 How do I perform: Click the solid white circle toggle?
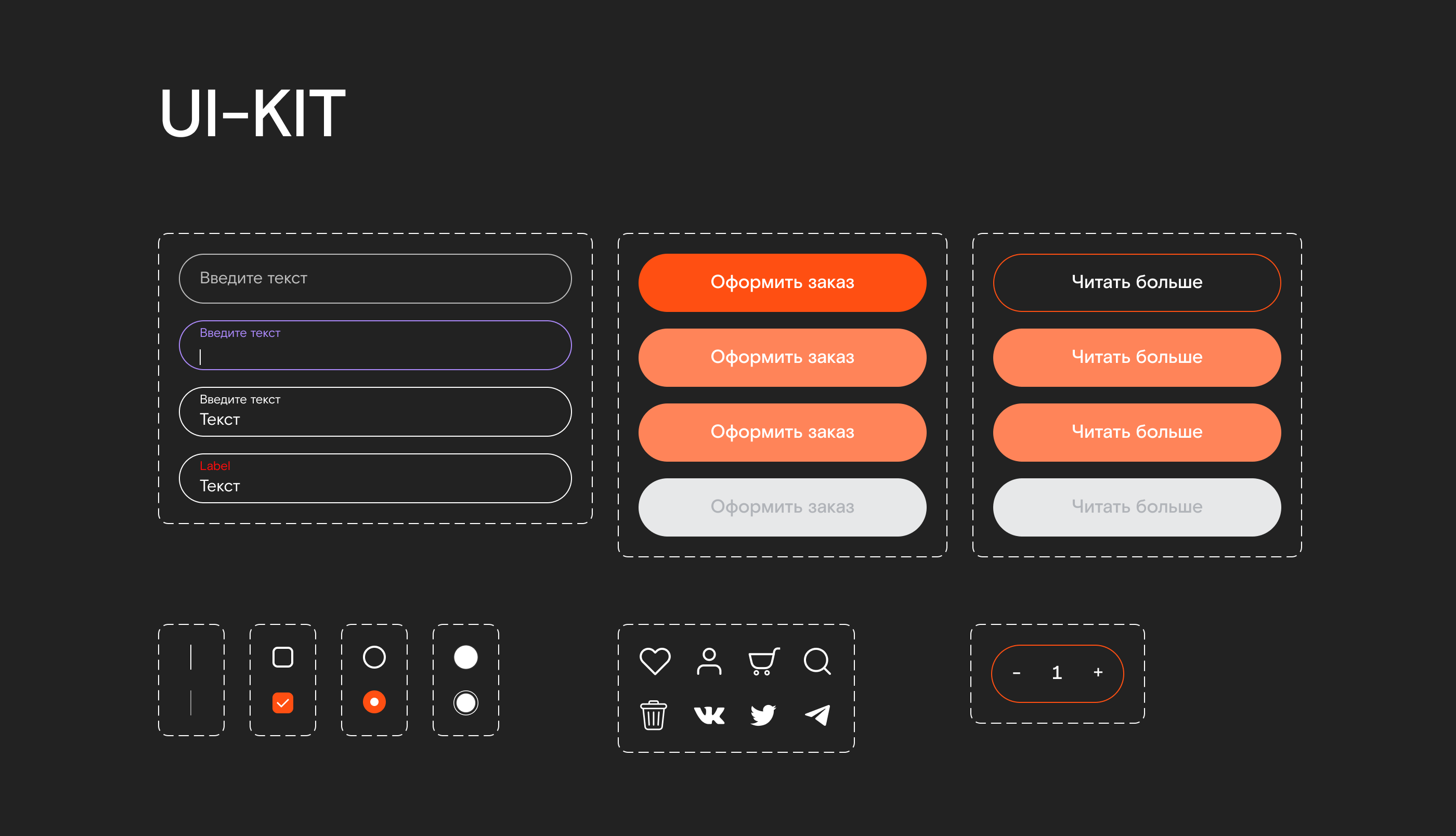465,657
